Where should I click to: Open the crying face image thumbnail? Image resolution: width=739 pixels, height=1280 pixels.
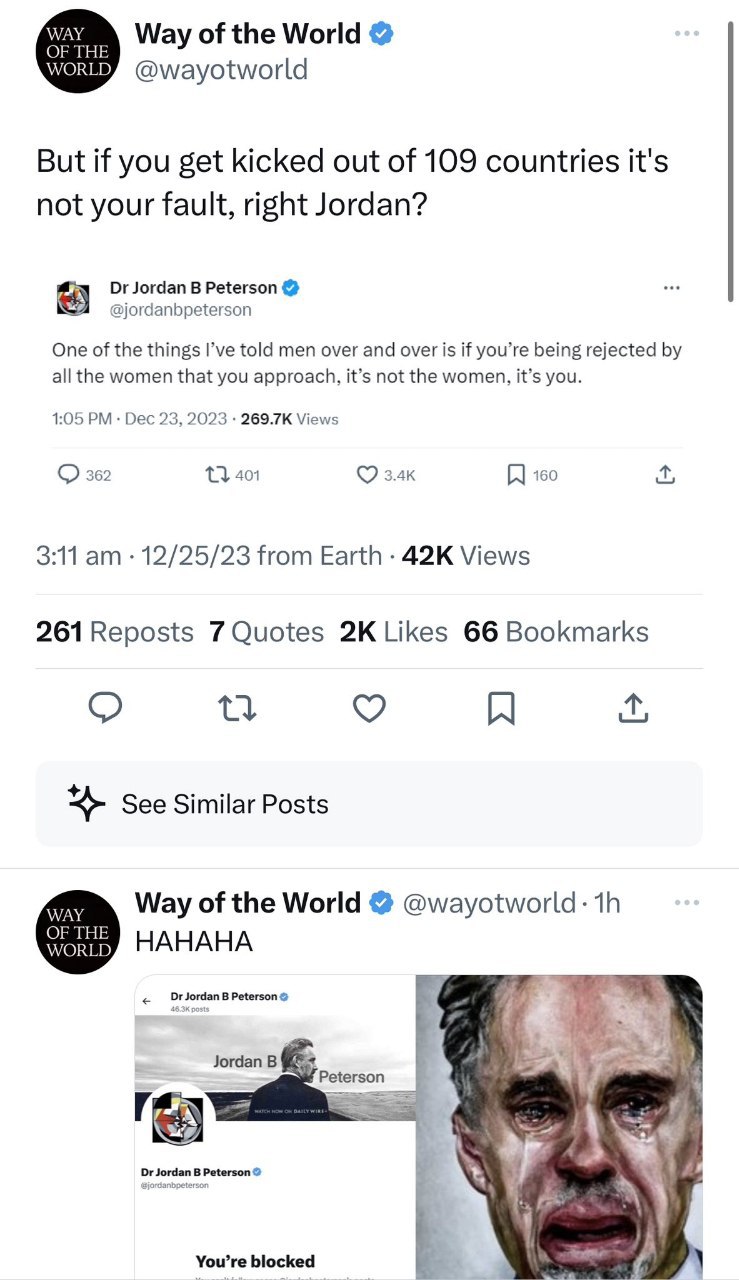[559, 1126]
